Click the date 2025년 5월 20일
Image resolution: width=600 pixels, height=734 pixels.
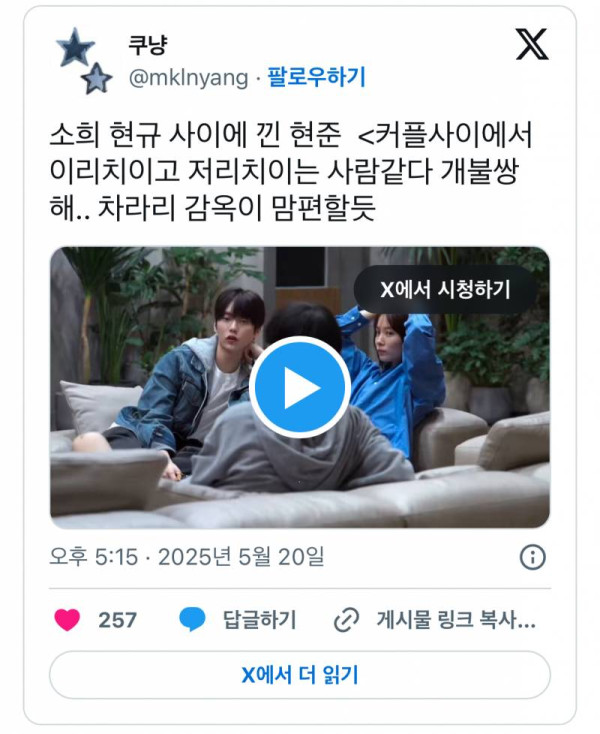[241, 557]
